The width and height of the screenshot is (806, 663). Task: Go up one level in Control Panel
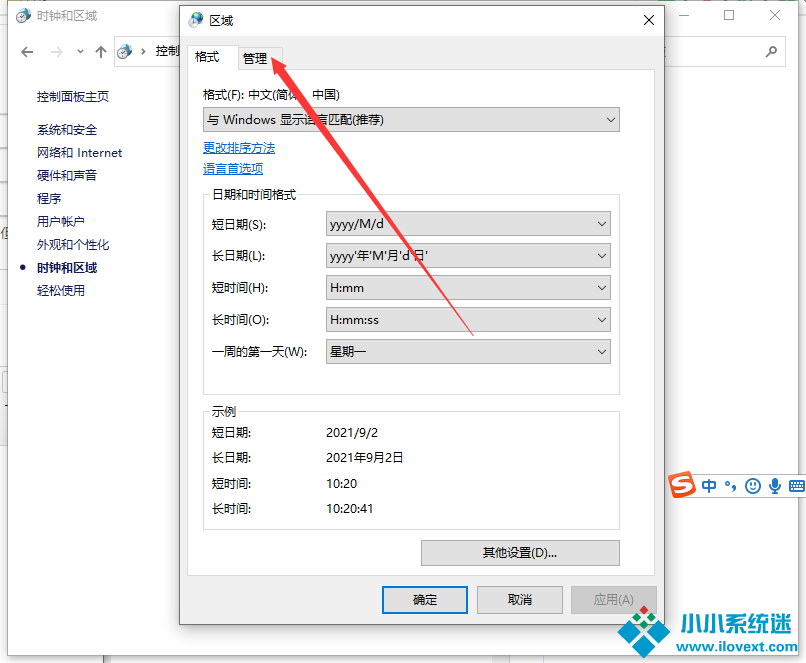click(101, 52)
